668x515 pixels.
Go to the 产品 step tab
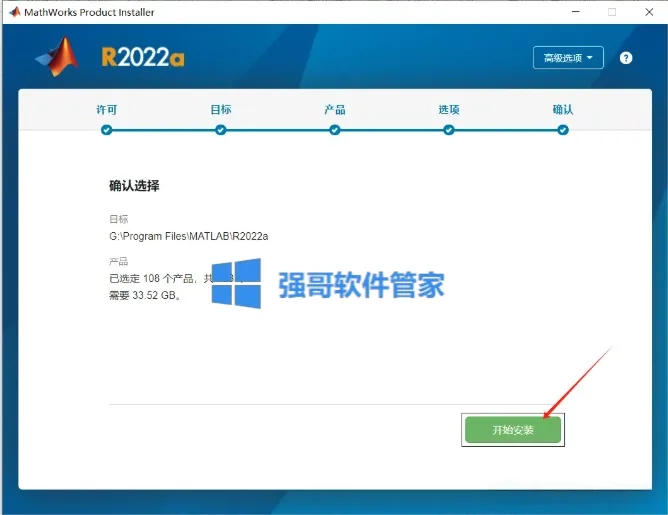[x=335, y=110]
